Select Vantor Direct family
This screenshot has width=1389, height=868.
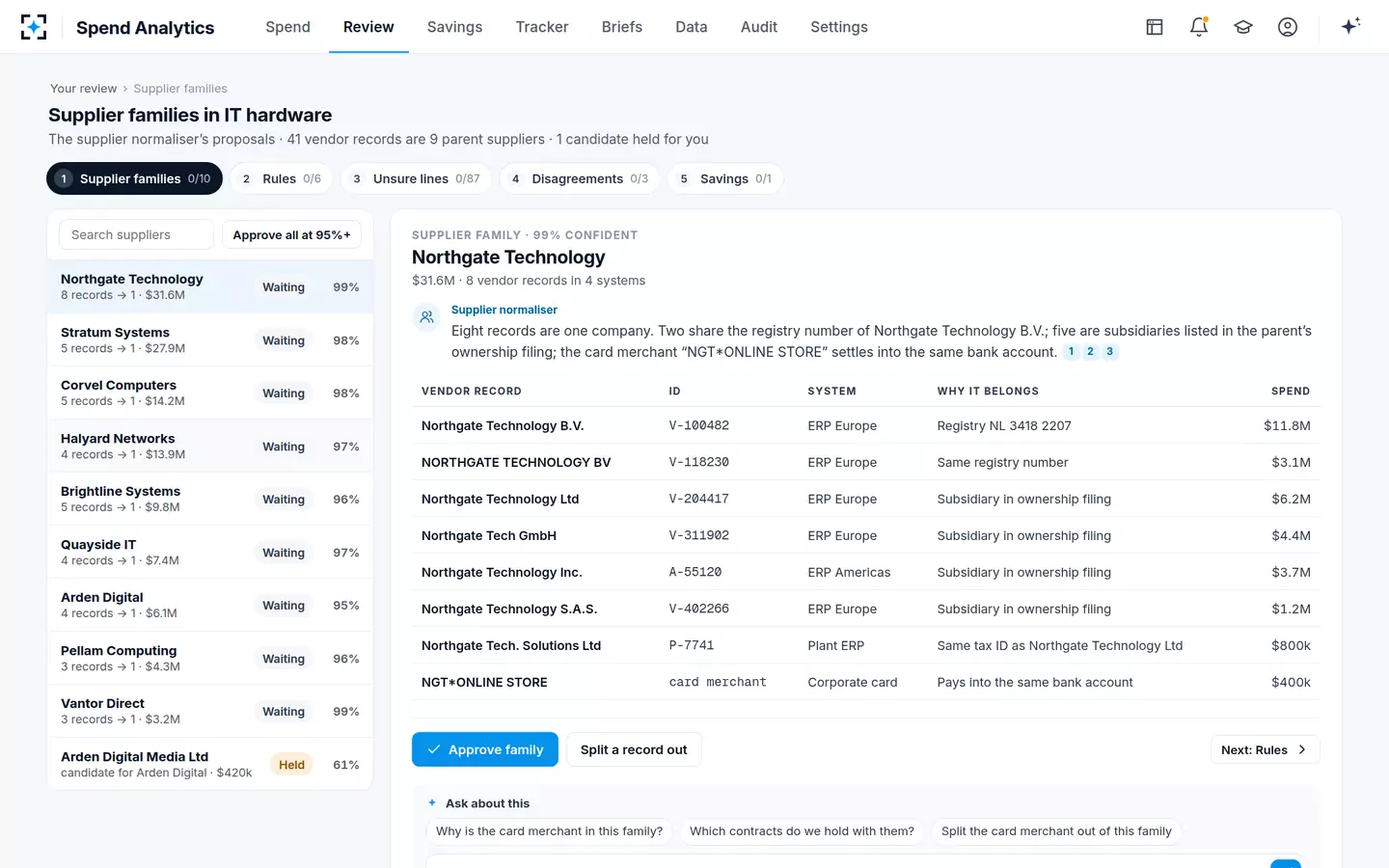210,711
